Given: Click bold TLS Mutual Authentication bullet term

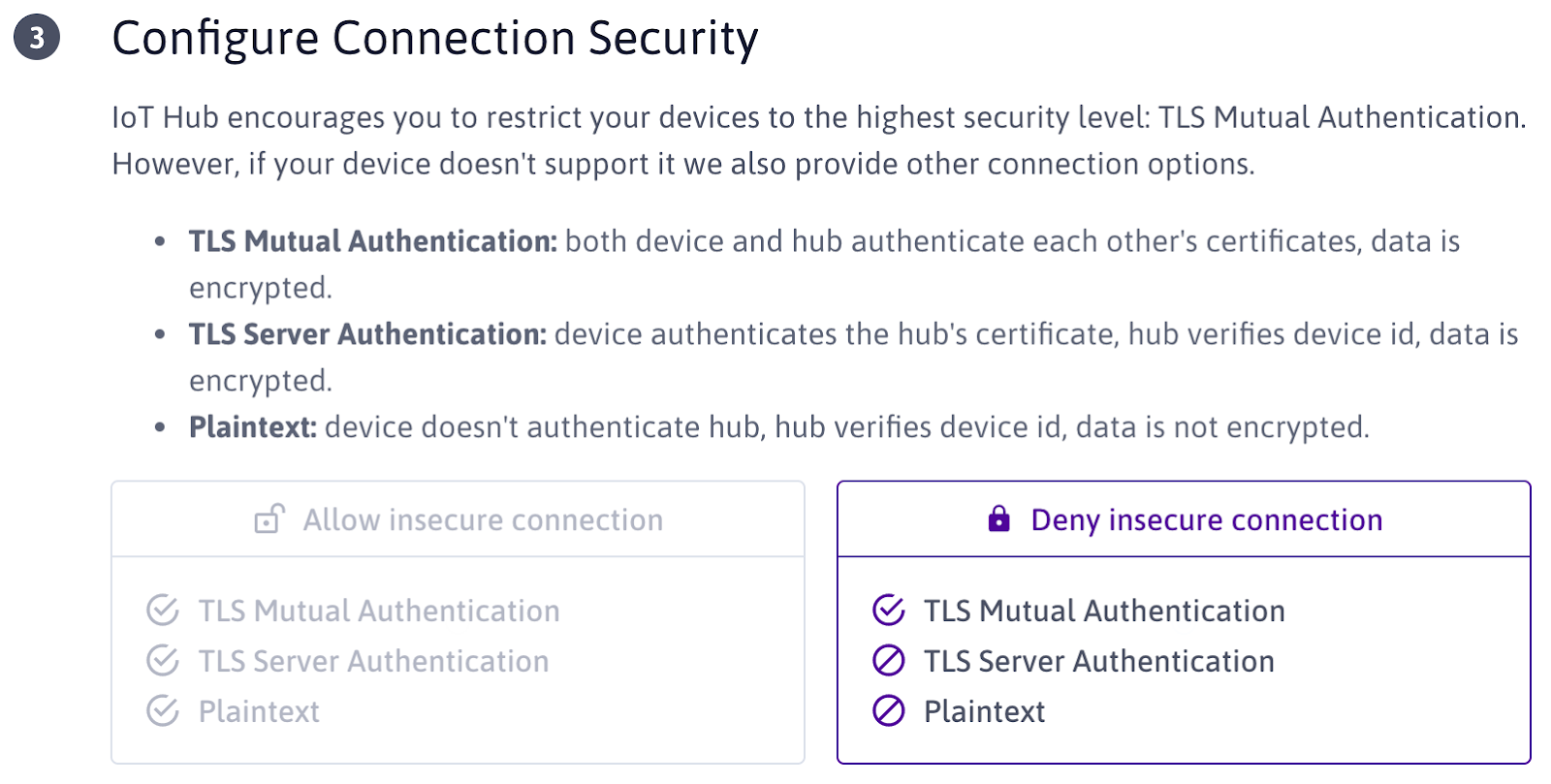Looking at the screenshot, I should point(373,240).
